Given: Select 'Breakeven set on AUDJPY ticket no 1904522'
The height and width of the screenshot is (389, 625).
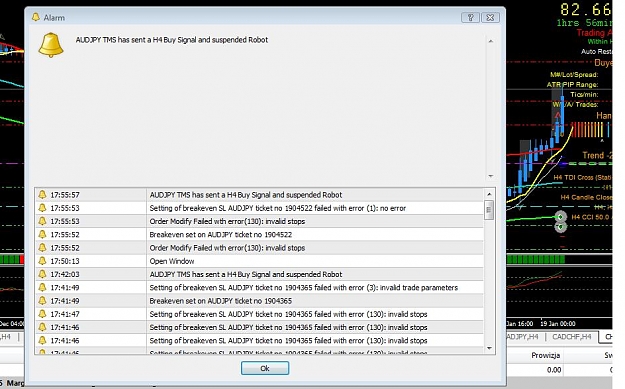Looking at the screenshot, I should pos(220,234).
